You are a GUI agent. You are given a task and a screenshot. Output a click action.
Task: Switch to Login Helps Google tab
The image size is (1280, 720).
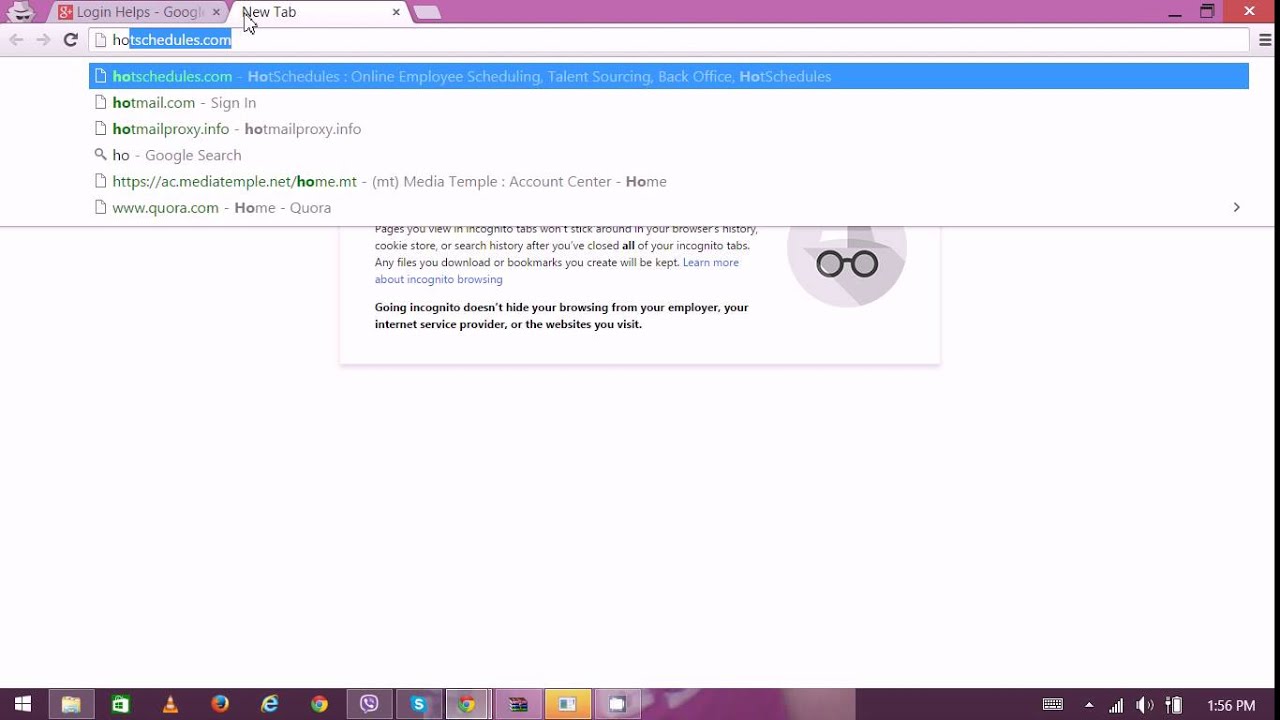click(138, 12)
